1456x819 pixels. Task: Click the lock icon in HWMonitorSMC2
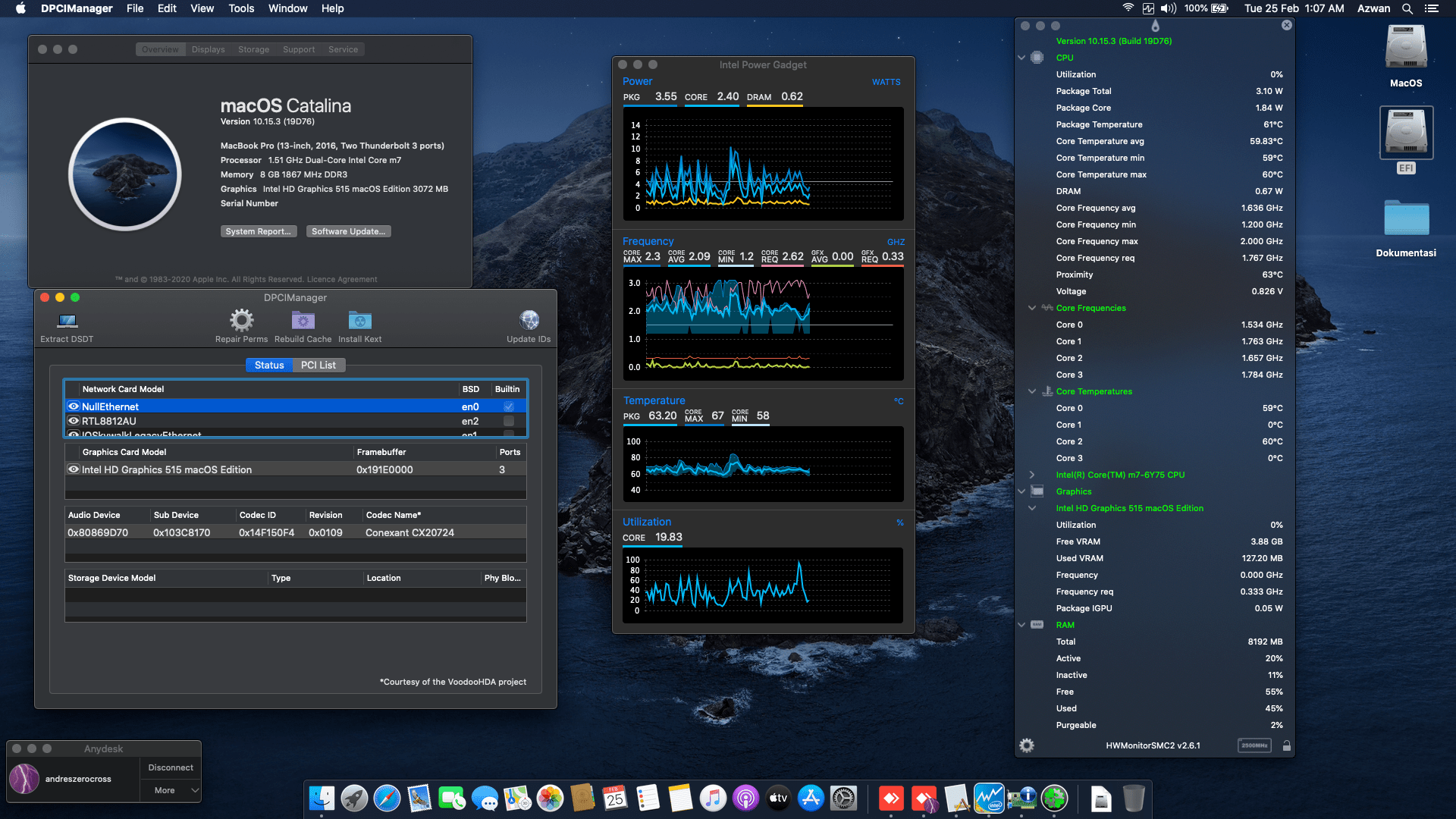(x=1287, y=745)
